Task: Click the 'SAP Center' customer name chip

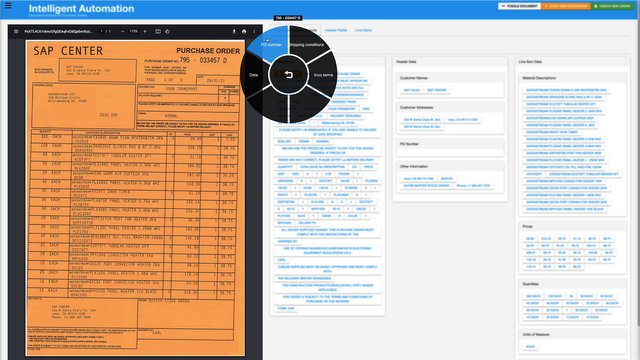Action: pos(412,90)
